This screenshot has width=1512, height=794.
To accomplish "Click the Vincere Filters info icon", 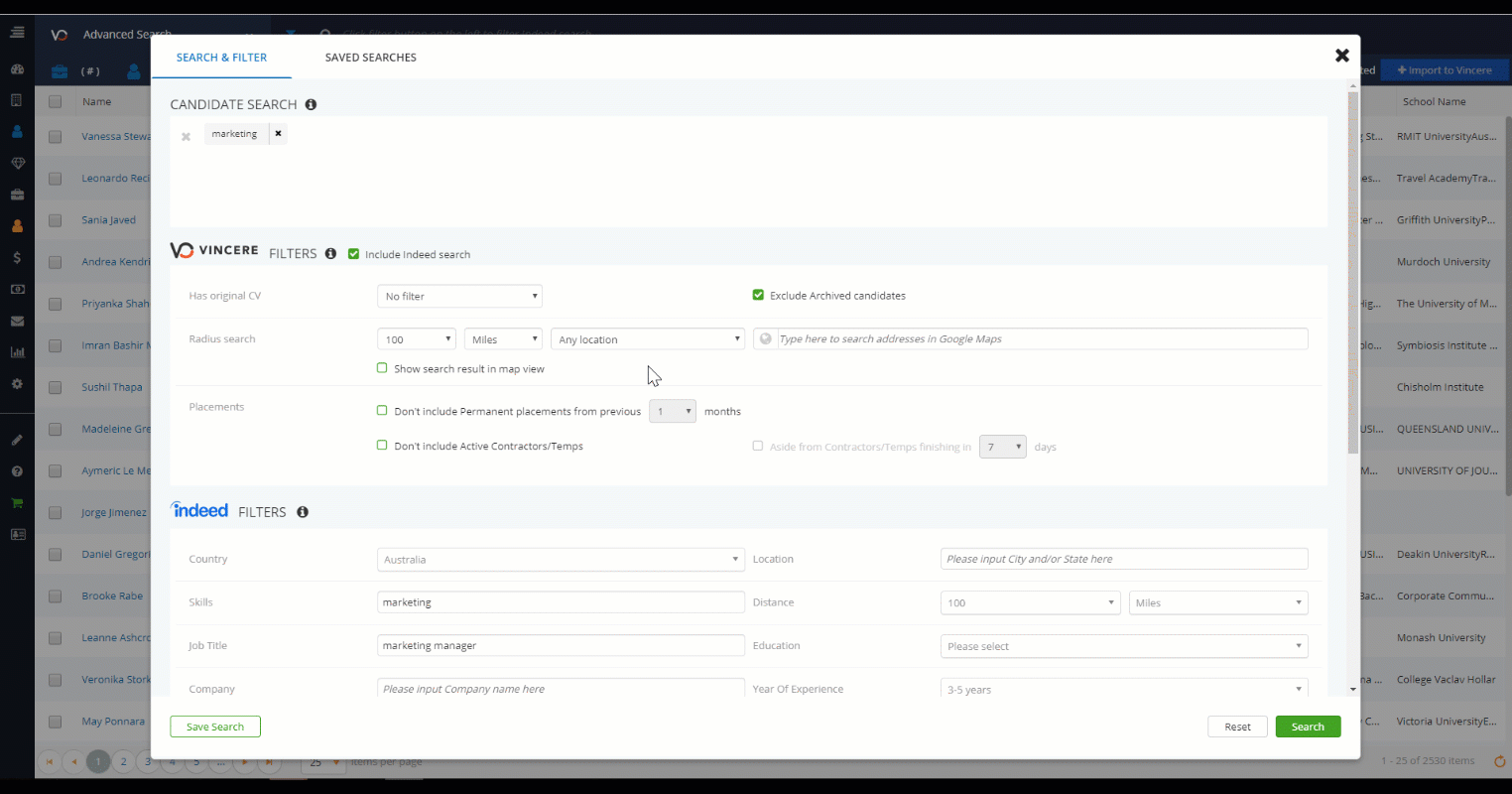I will (x=330, y=253).
